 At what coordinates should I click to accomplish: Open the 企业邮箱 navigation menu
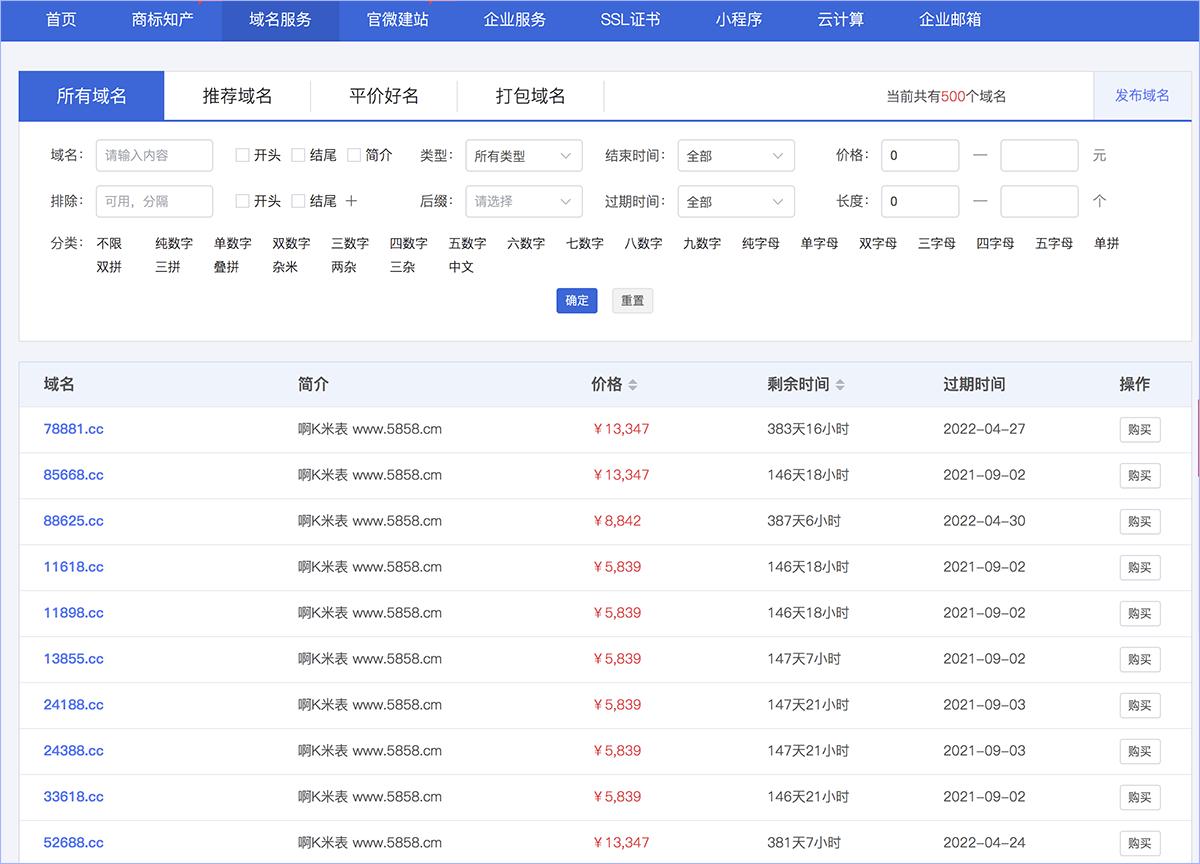(948, 20)
